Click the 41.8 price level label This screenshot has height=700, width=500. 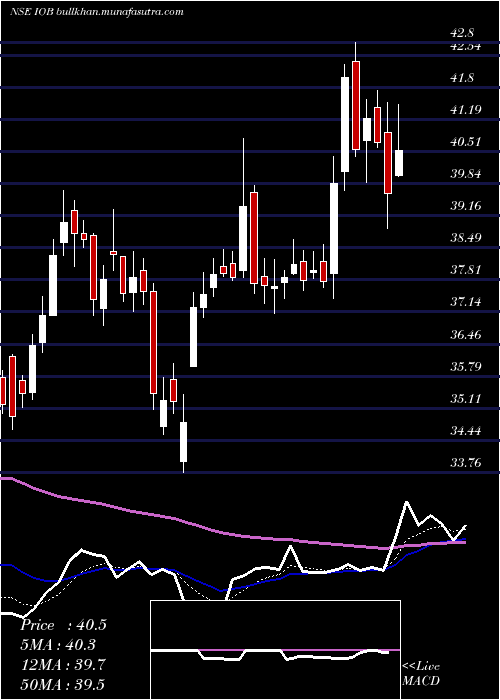[462, 78]
